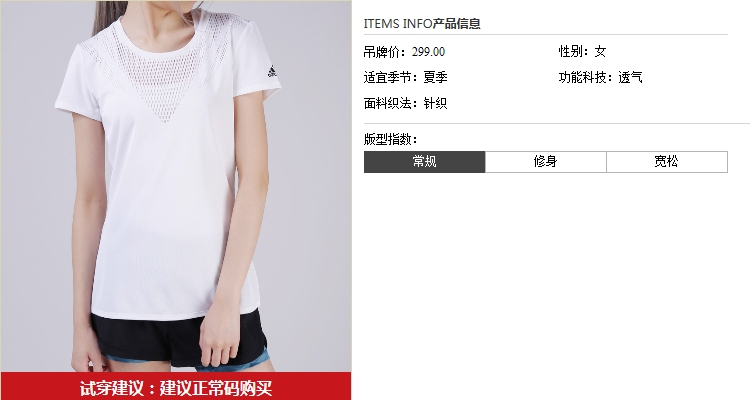750x400 pixels.
Task: Select the 修身 fit option
Action: pyautogui.click(x=546, y=162)
